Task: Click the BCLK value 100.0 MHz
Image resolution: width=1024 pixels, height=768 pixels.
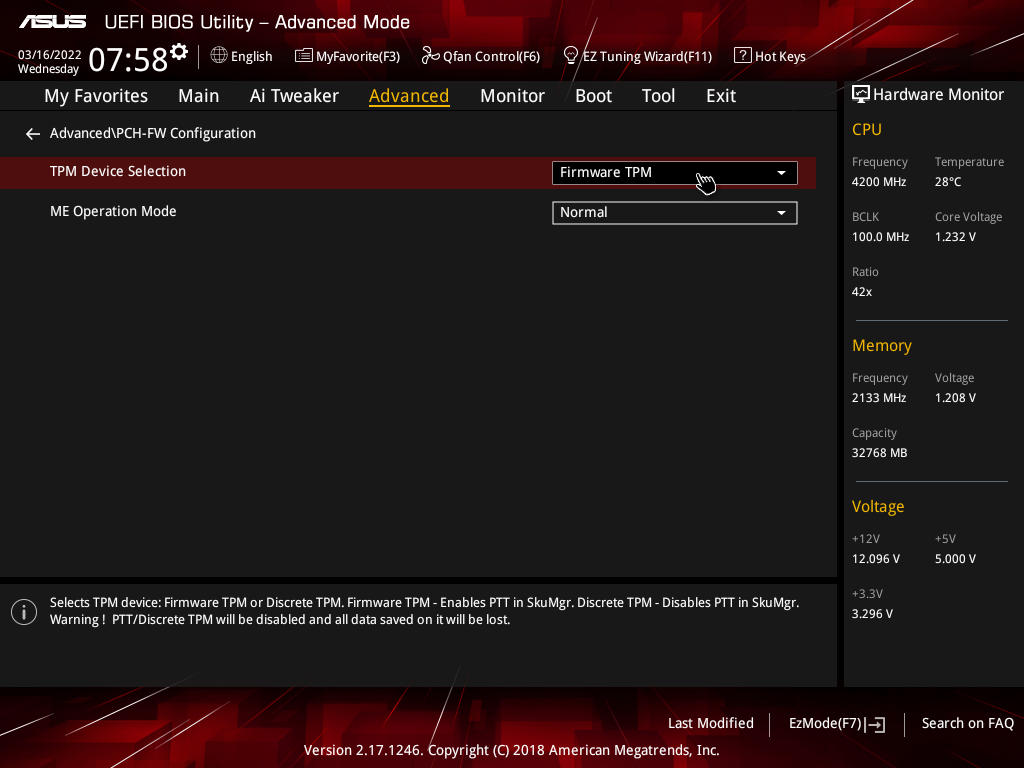Action: coord(880,237)
